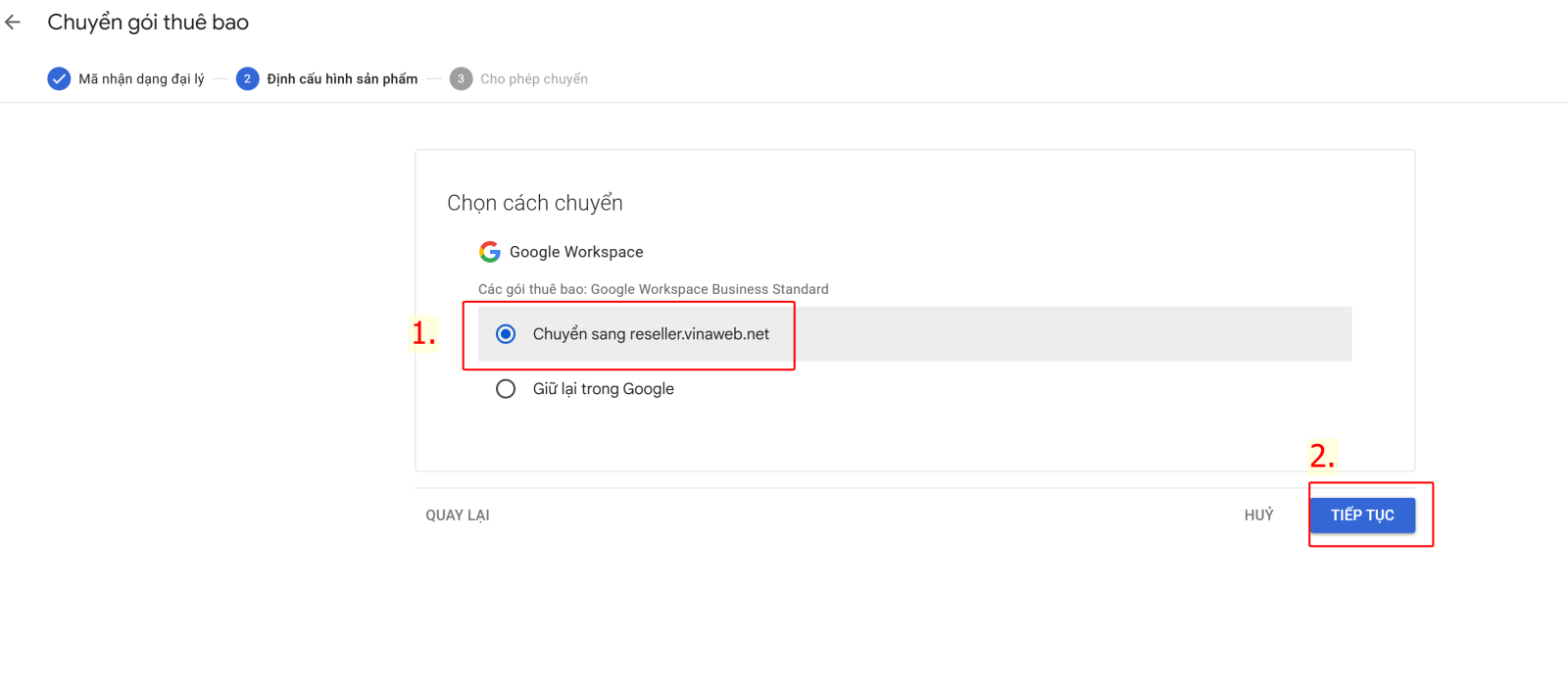Go to the 'Định cấu hình sản phẩm' step
This screenshot has height=688, width=1568.
(342, 79)
